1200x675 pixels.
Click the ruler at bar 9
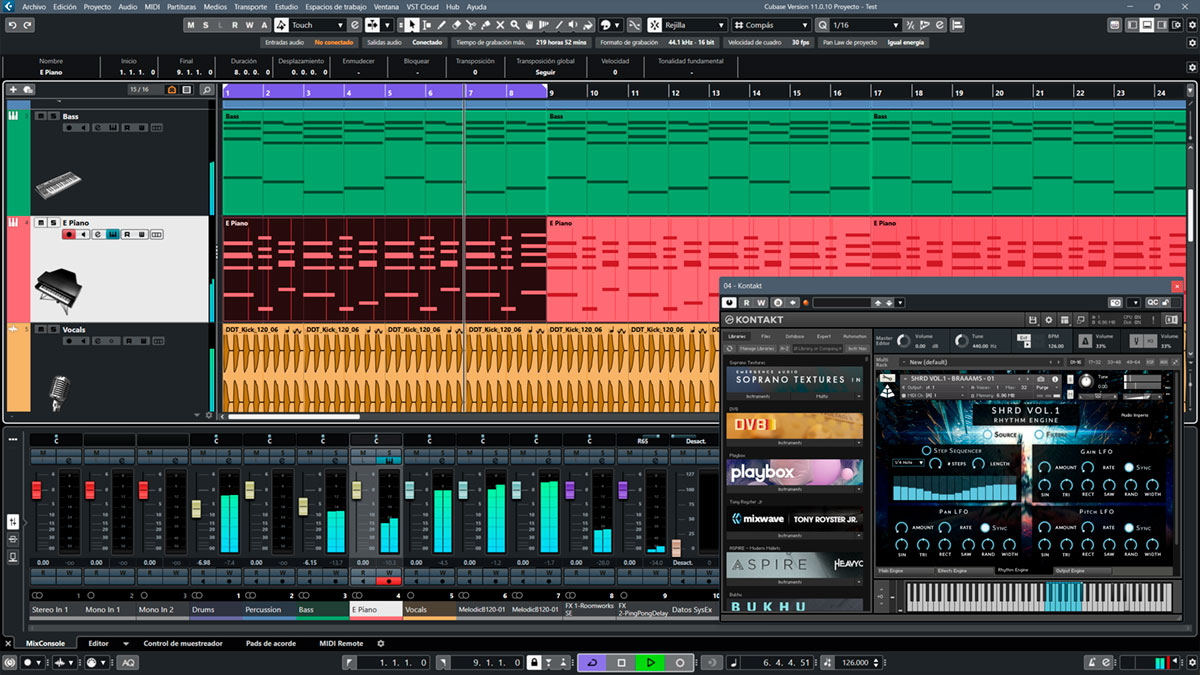click(x=552, y=92)
